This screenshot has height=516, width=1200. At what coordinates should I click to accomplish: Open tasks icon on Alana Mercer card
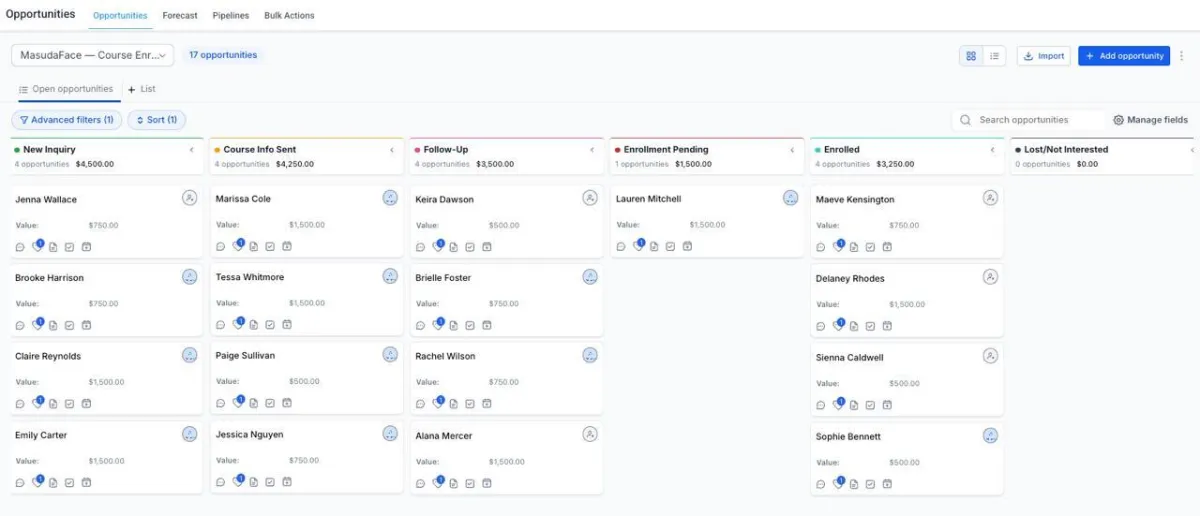pyautogui.click(x=469, y=483)
